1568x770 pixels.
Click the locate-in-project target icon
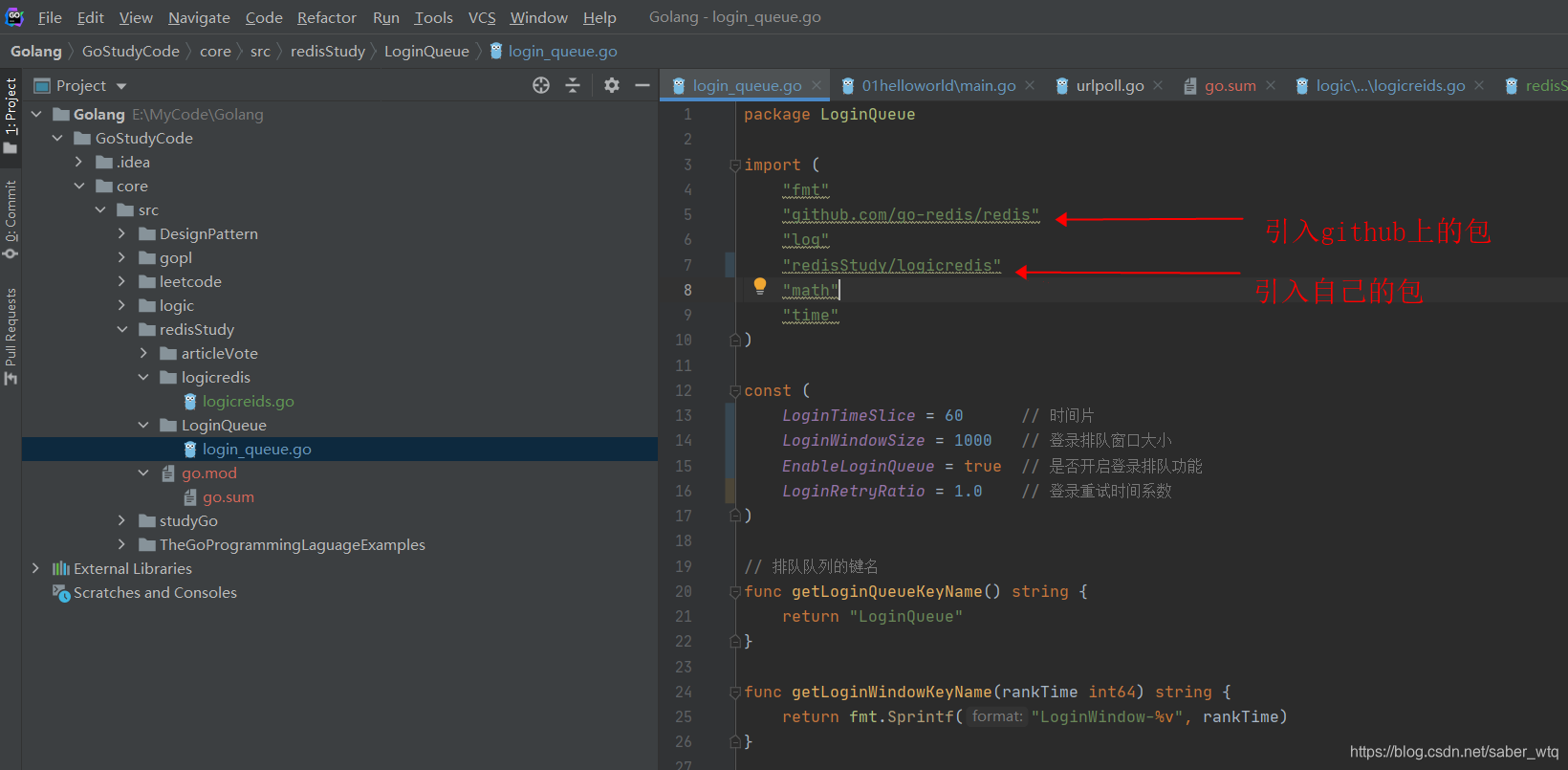tap(541, 85)
